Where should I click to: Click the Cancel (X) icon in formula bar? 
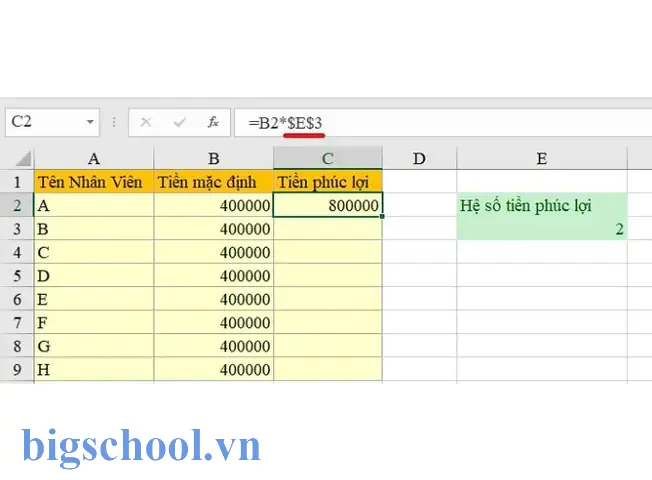(x=146, y=122)
